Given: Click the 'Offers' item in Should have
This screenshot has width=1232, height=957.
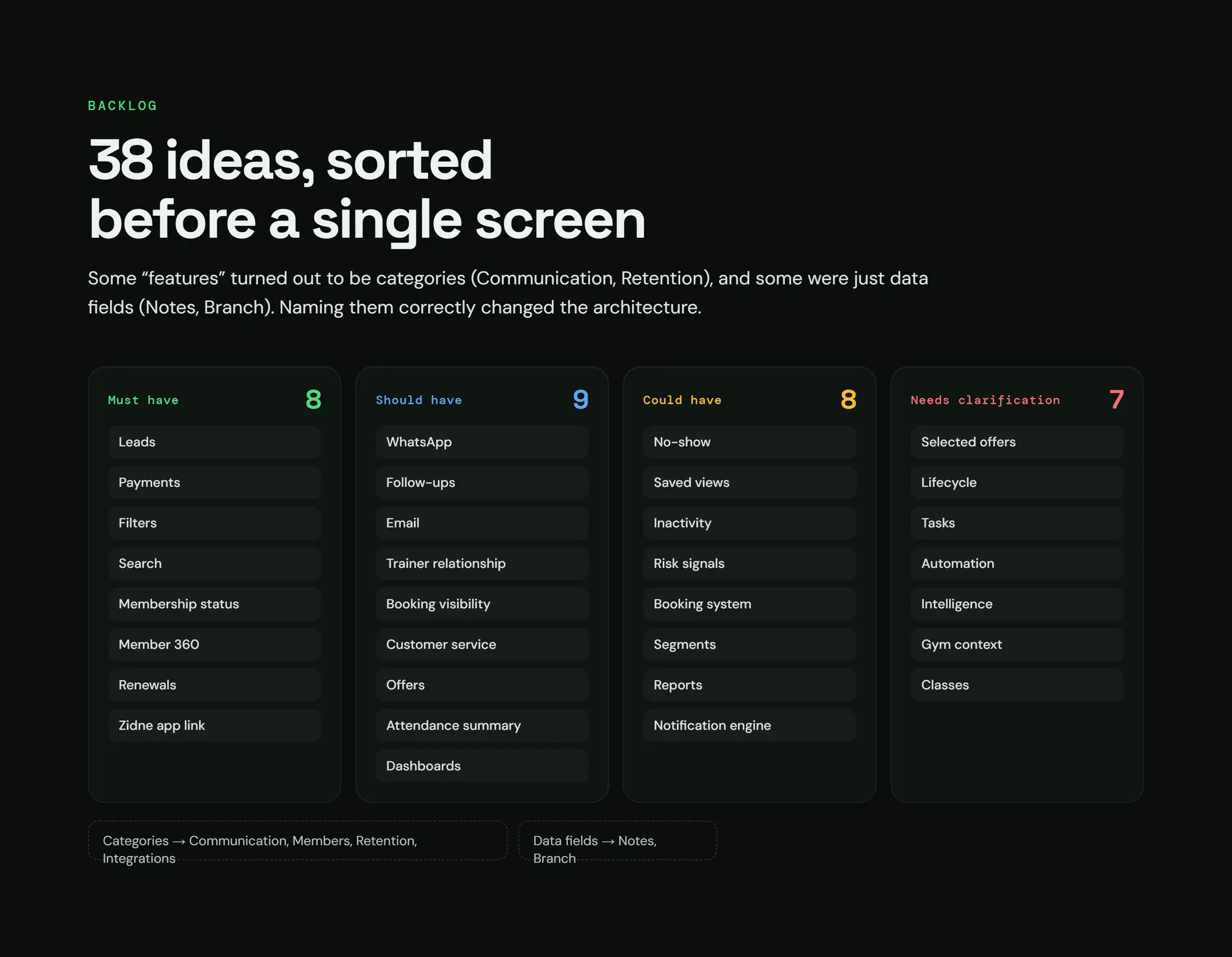Looking at the screenshot, I should click(x=482, y=685).
